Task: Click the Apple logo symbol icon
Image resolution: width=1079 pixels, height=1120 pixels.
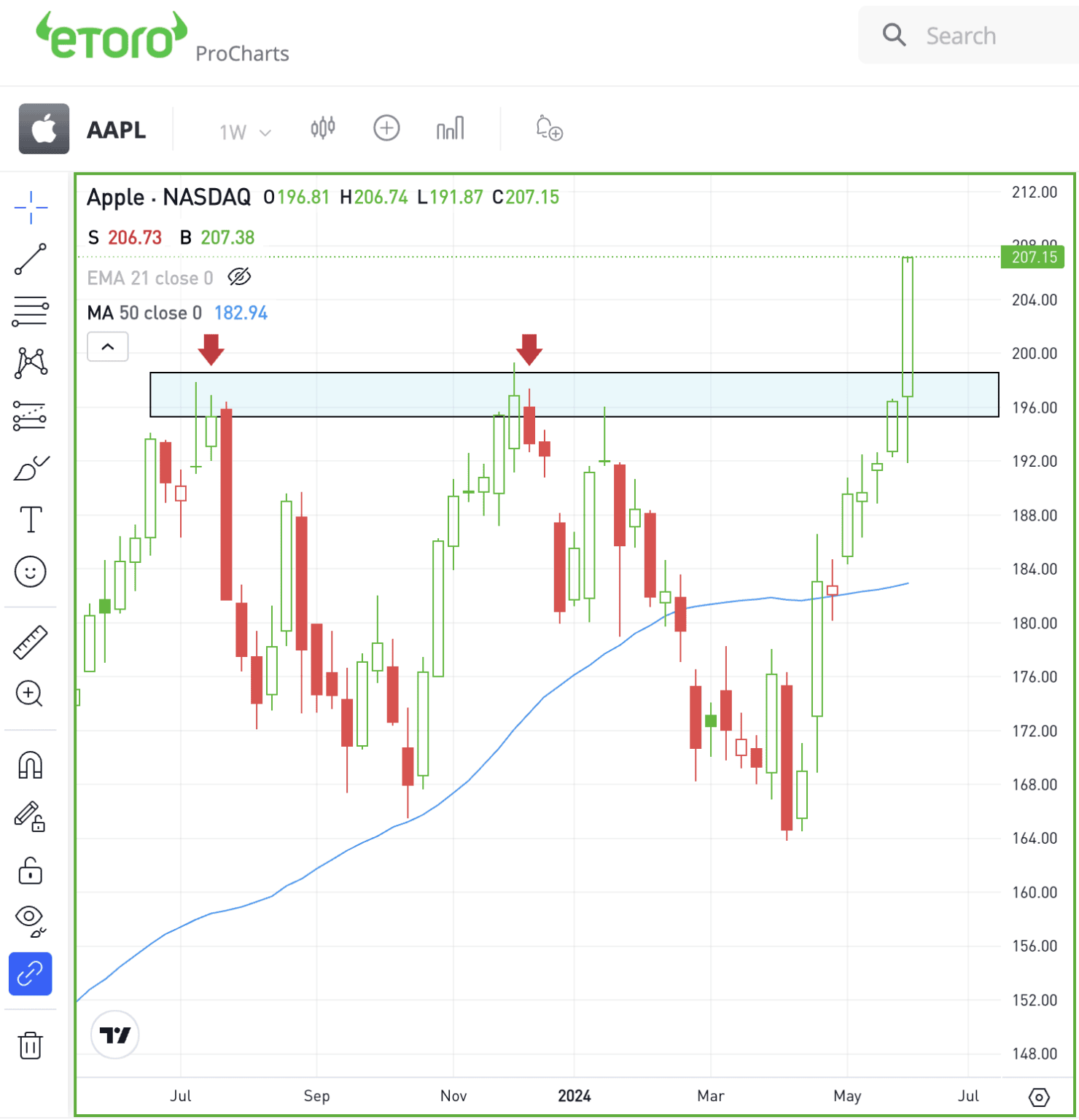Action: (x=44, y=129)
